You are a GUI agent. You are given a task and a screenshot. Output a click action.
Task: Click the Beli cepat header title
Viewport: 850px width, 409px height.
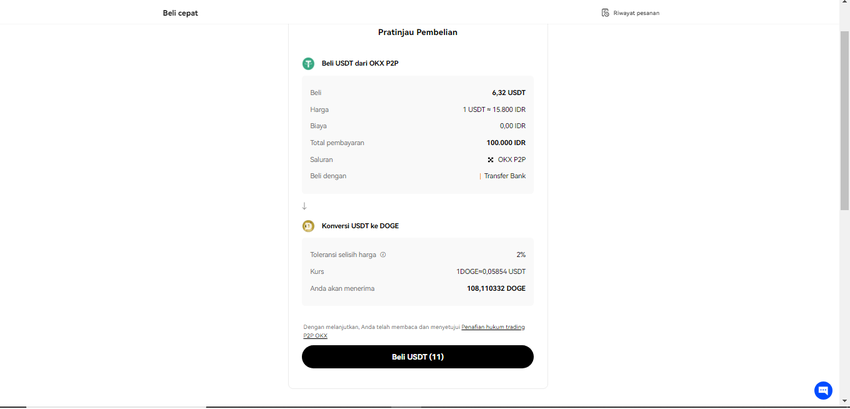pyautogui.click(x=180, y=13)
